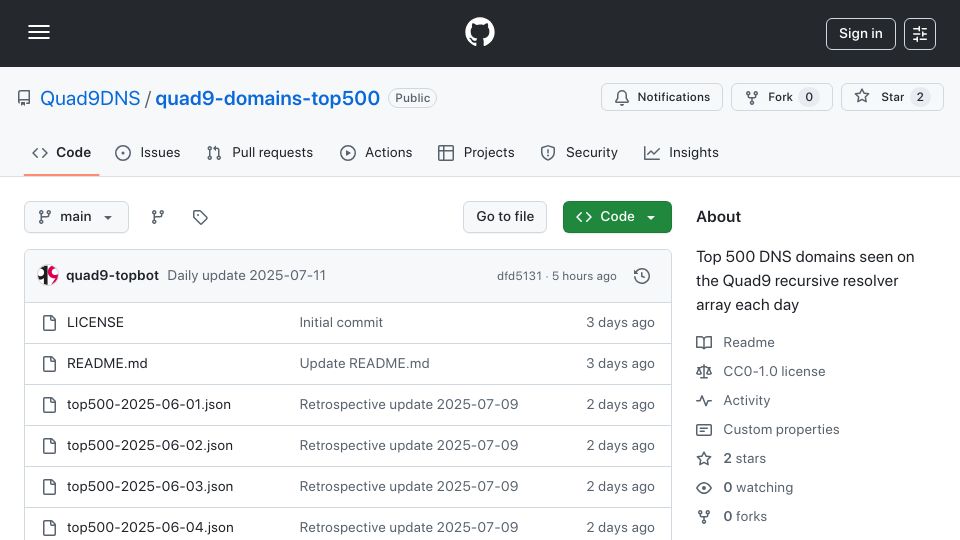Viewport: 960px width, 540px height.
Task: Open the Initial commit message link
Action: pyautogui.click(x=341, y=323)
